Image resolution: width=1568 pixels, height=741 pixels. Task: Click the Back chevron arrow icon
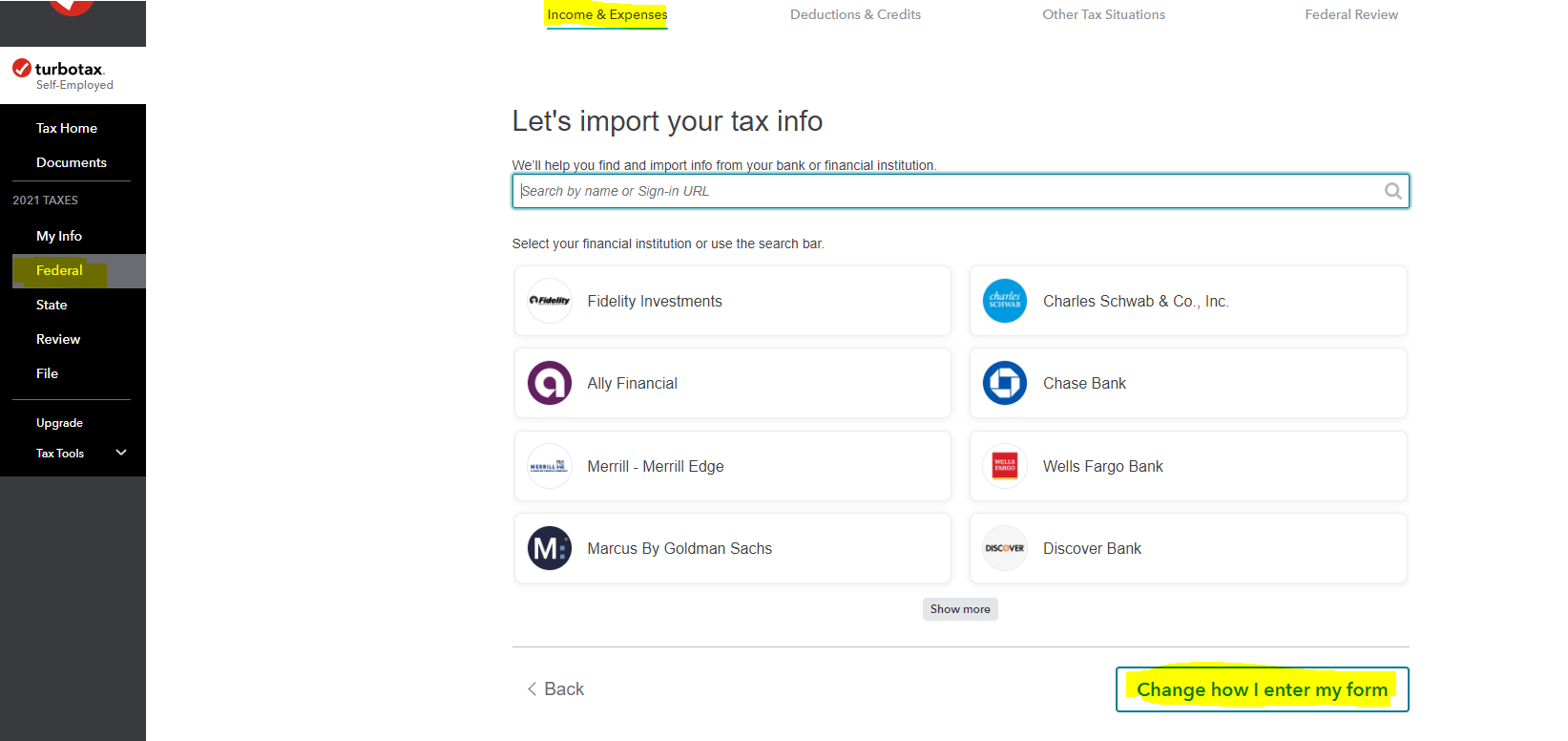coord(532,688)
